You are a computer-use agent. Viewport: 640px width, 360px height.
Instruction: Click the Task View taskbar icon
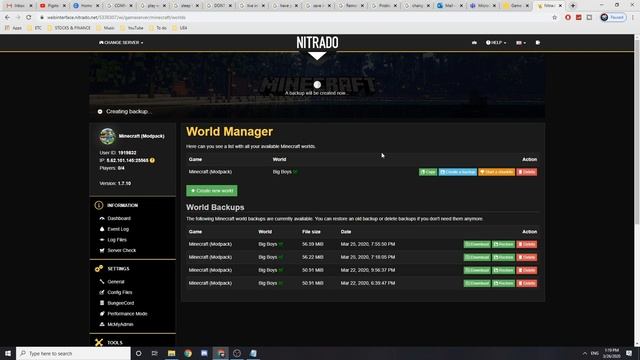tap(155, 353)
